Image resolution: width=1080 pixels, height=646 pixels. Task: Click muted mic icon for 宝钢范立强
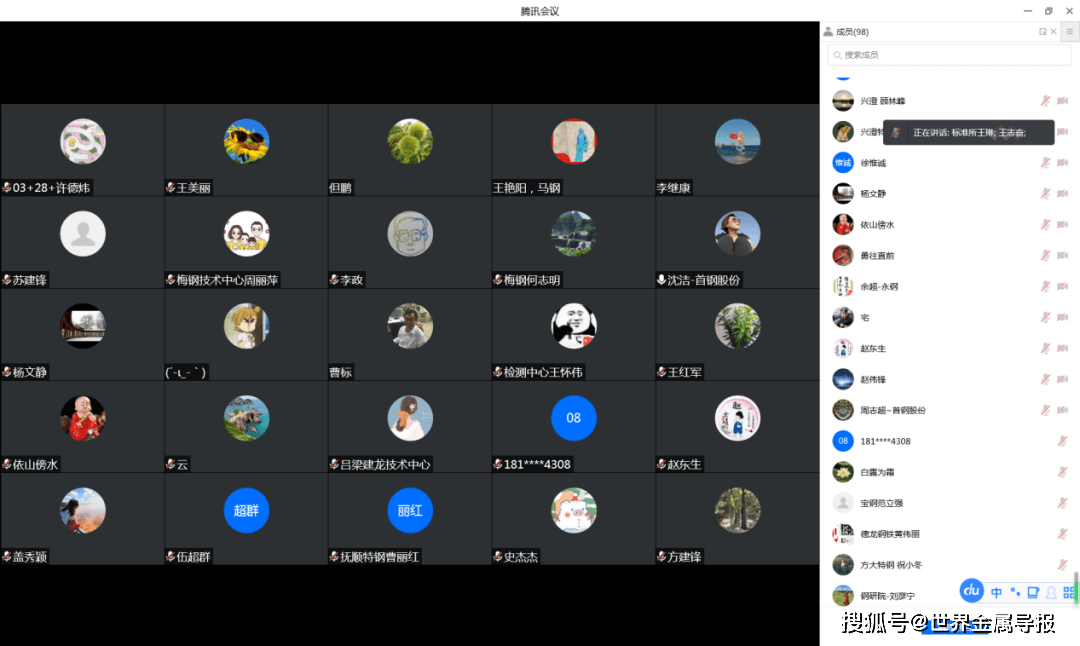click(x=1062, y=503)
